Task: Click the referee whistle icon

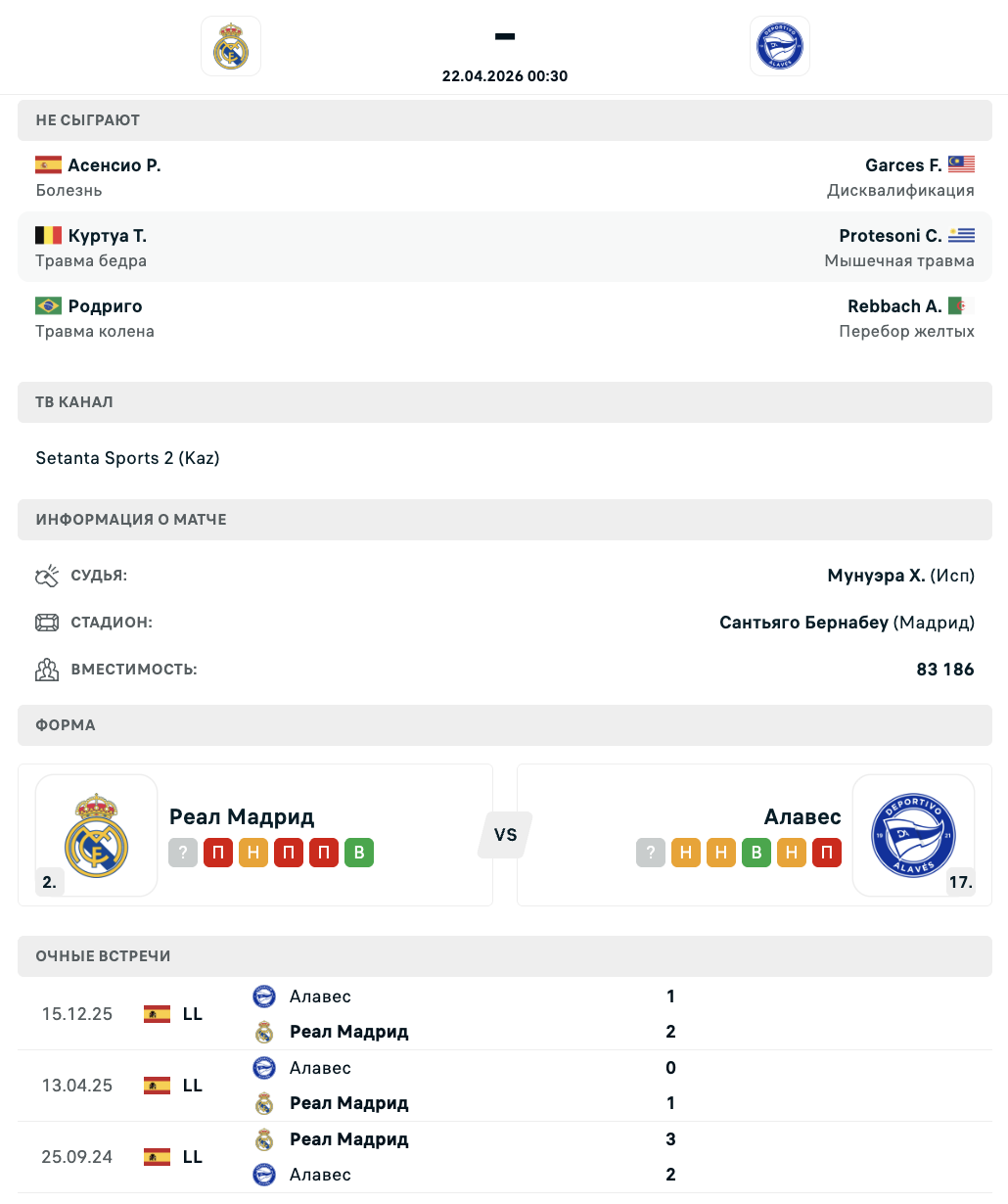Action: coord(47,576)
